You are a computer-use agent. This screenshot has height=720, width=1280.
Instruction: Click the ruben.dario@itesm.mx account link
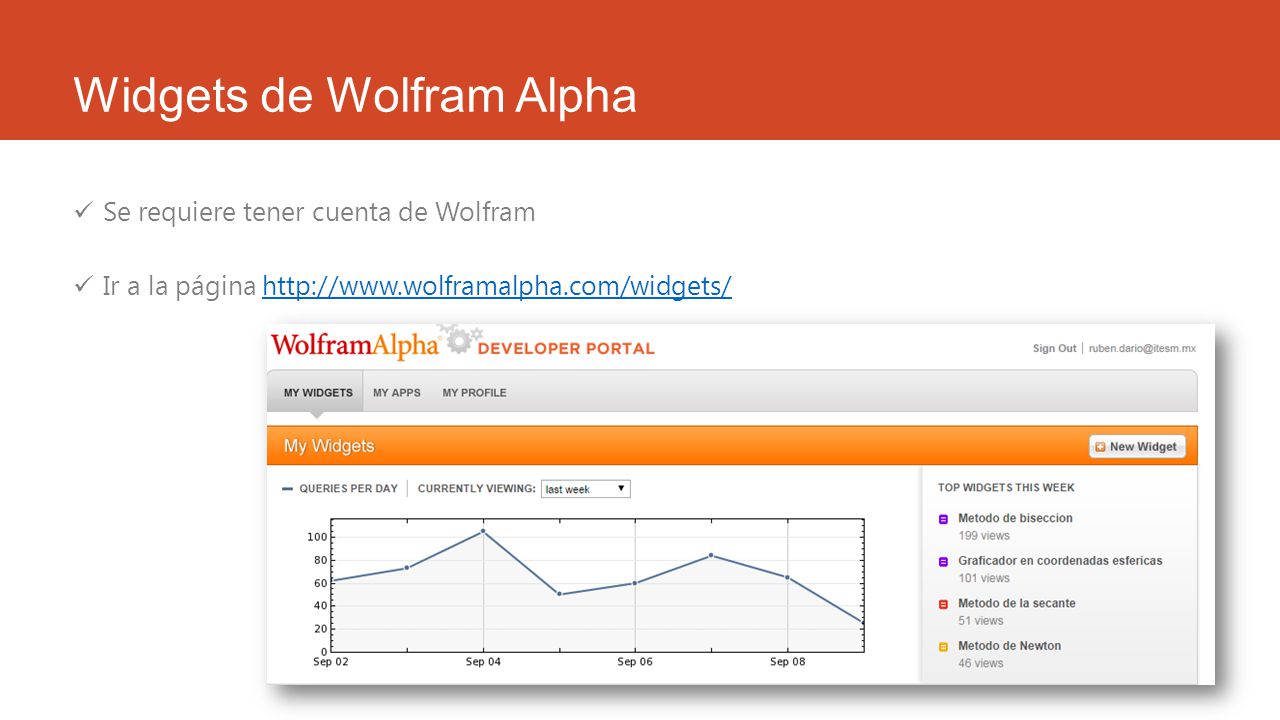(x=1142, y=349)
